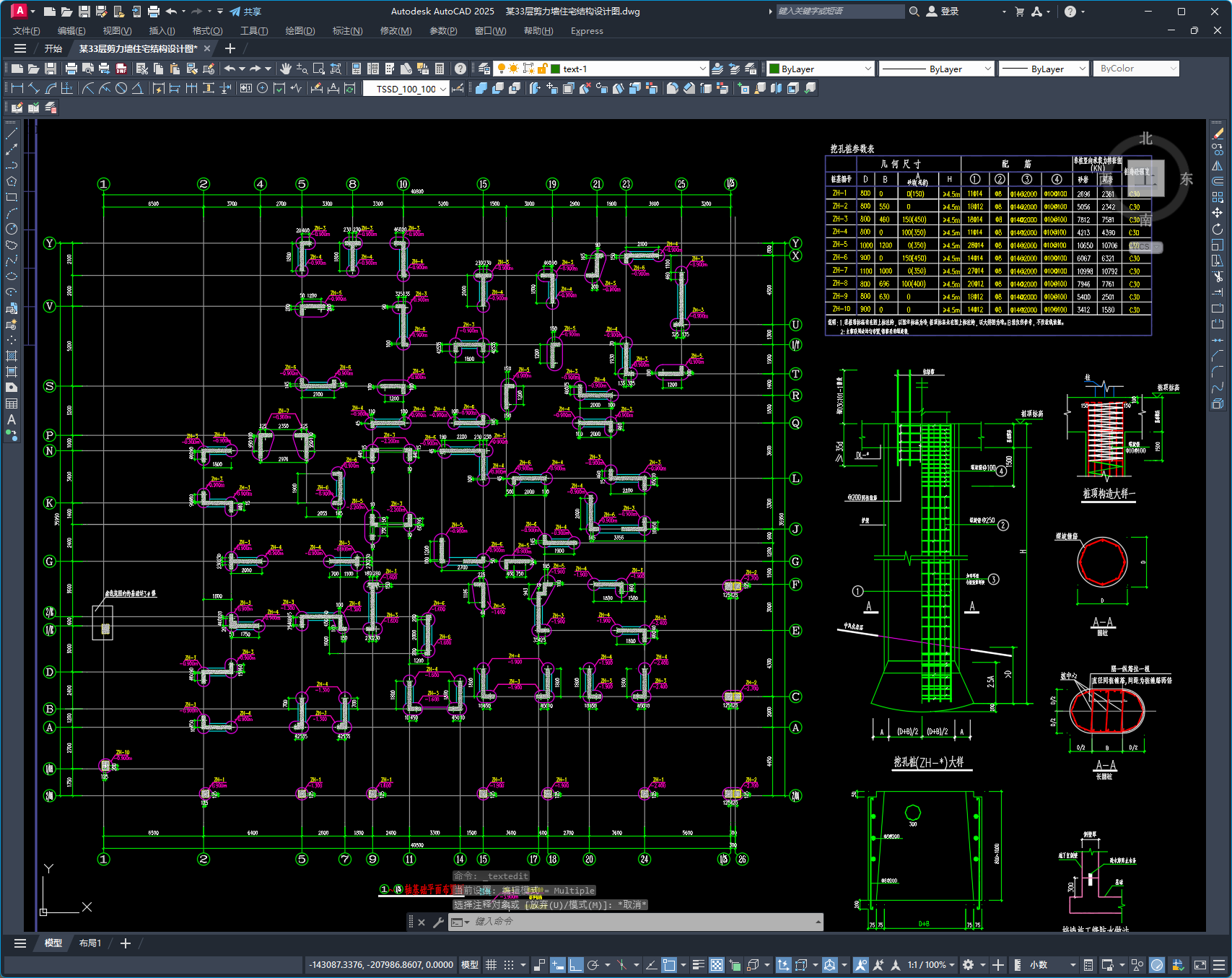The height and width of the screenshot is (978, 1232).
Task: Select the Angular dimension tool
Action: coord(137,88)
